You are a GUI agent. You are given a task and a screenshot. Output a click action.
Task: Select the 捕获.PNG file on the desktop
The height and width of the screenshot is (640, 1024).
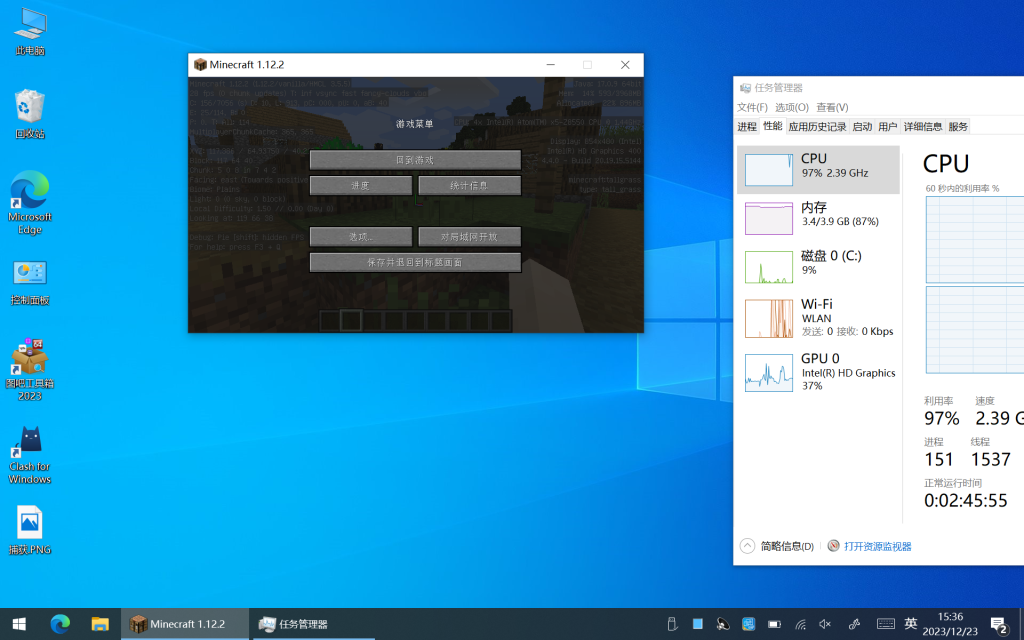pyautogui.click(x=30, y=530)
